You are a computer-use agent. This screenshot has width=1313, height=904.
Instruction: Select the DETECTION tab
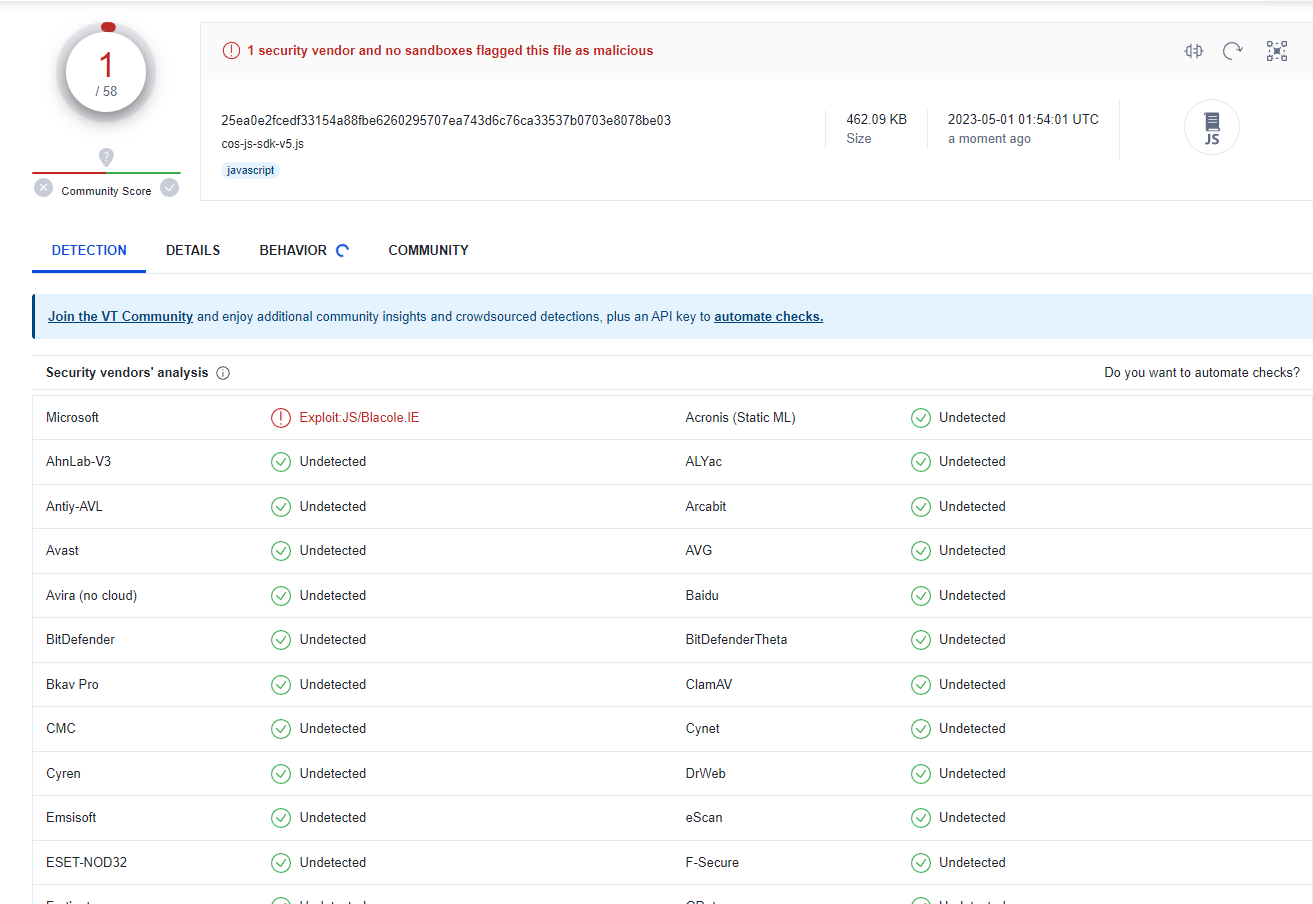pyautogui.click(x=89, y=250)
